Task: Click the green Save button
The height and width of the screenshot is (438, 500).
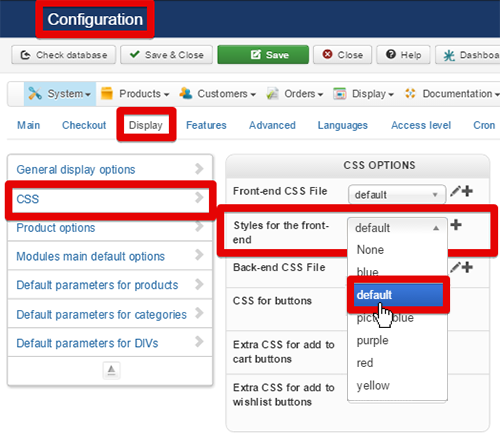Action: [263, 55]
